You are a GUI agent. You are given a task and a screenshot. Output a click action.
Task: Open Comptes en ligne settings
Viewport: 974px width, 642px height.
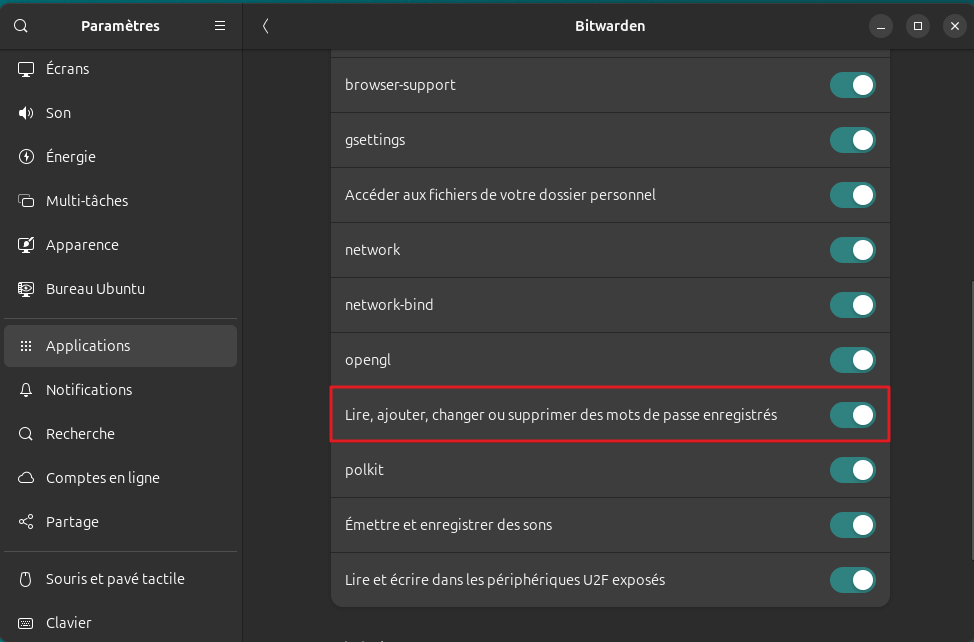pyautogui.click(x=102, y=478)
